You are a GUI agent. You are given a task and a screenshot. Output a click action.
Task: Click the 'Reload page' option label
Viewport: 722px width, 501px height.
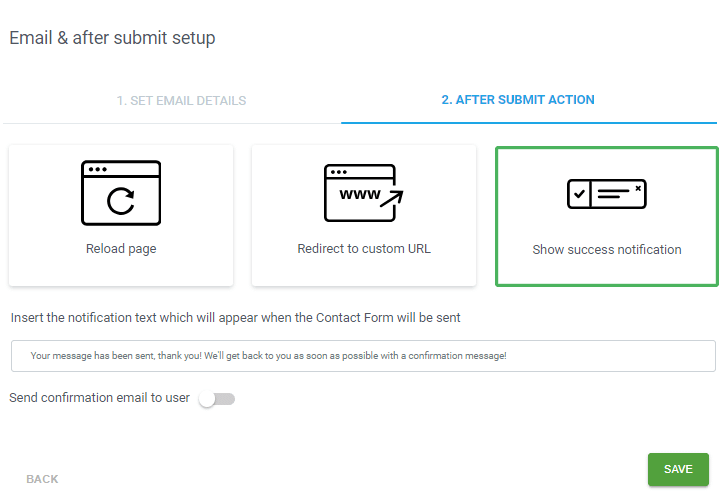121,249
